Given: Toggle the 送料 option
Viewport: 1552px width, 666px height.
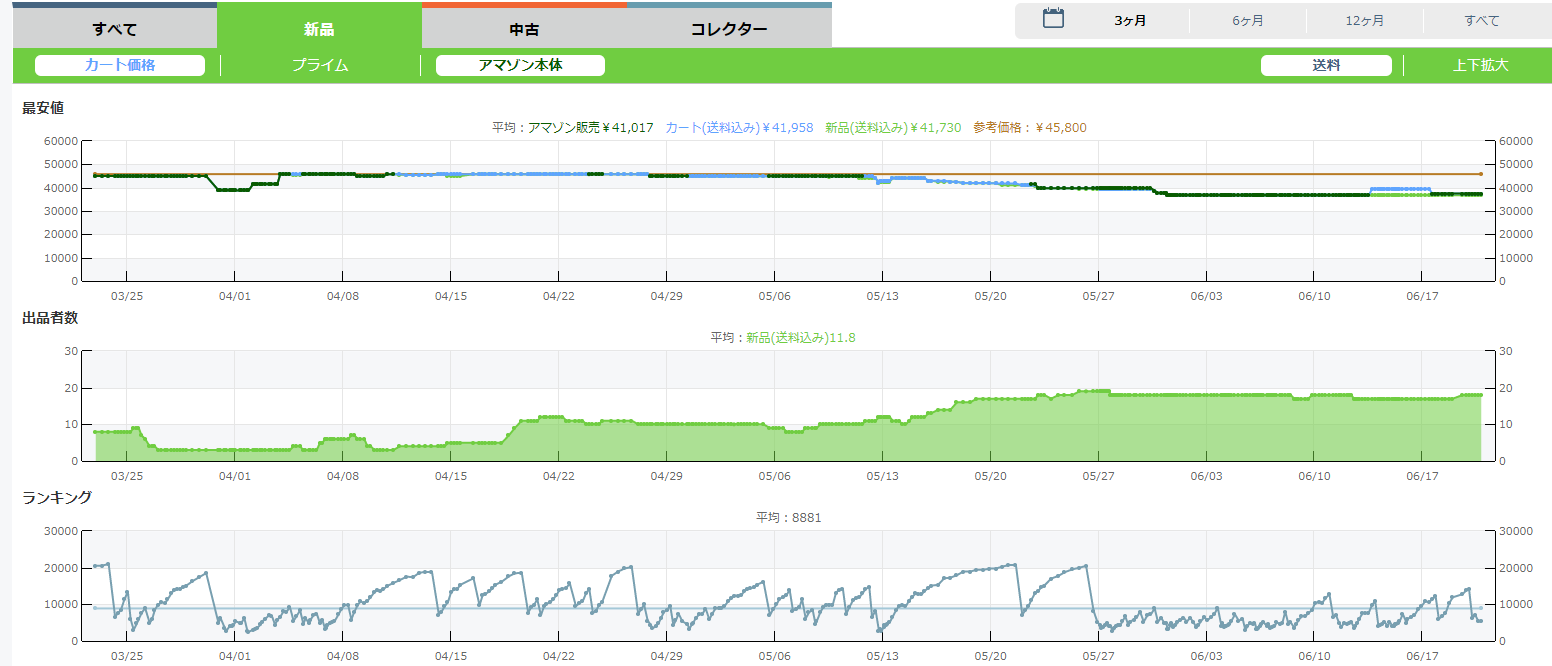Looking at the screenshot, I should [x=1326, y=65].
